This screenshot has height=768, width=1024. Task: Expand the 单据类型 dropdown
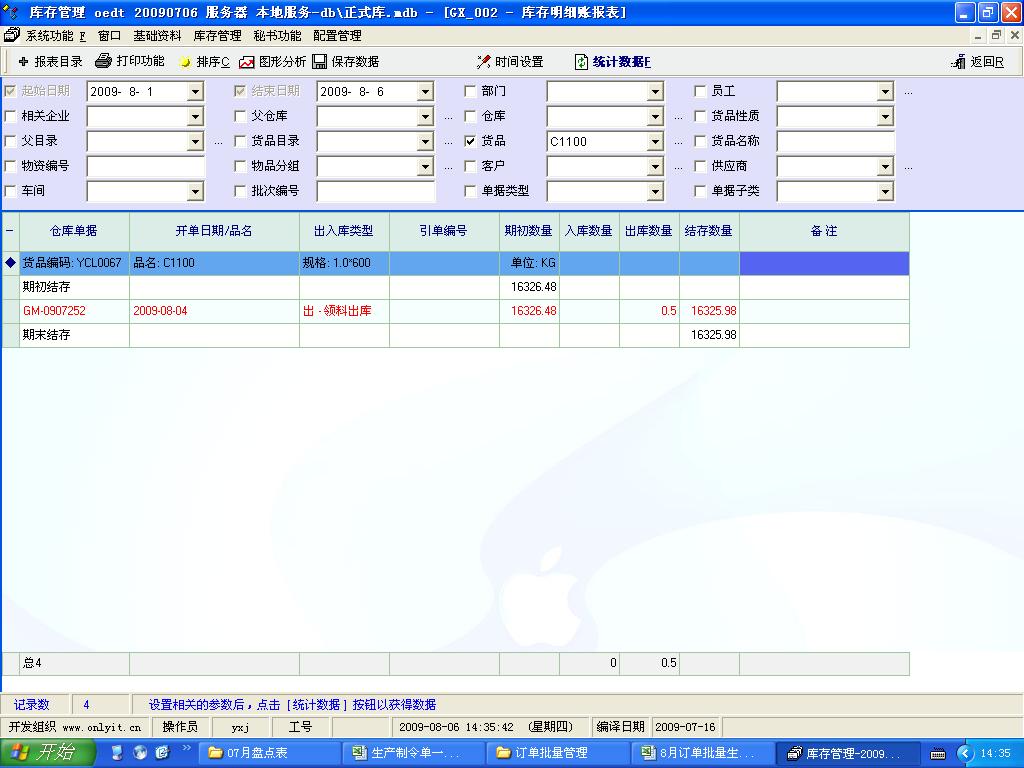[x=655, y=192]
